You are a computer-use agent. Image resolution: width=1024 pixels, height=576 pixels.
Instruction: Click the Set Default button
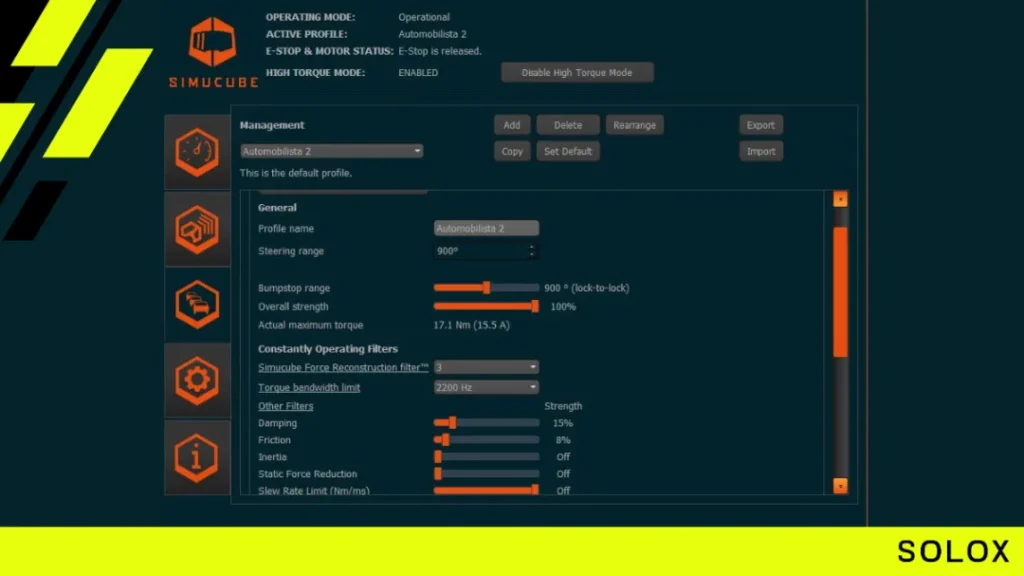(x=568, y=151)
